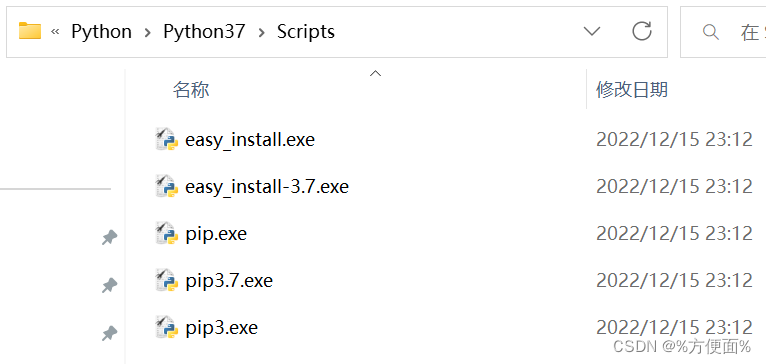Image resolution: width=766 pixels, height=364 pixels.
Task: Refresh the Scripts folder view
Action: [x=642, y=31]
